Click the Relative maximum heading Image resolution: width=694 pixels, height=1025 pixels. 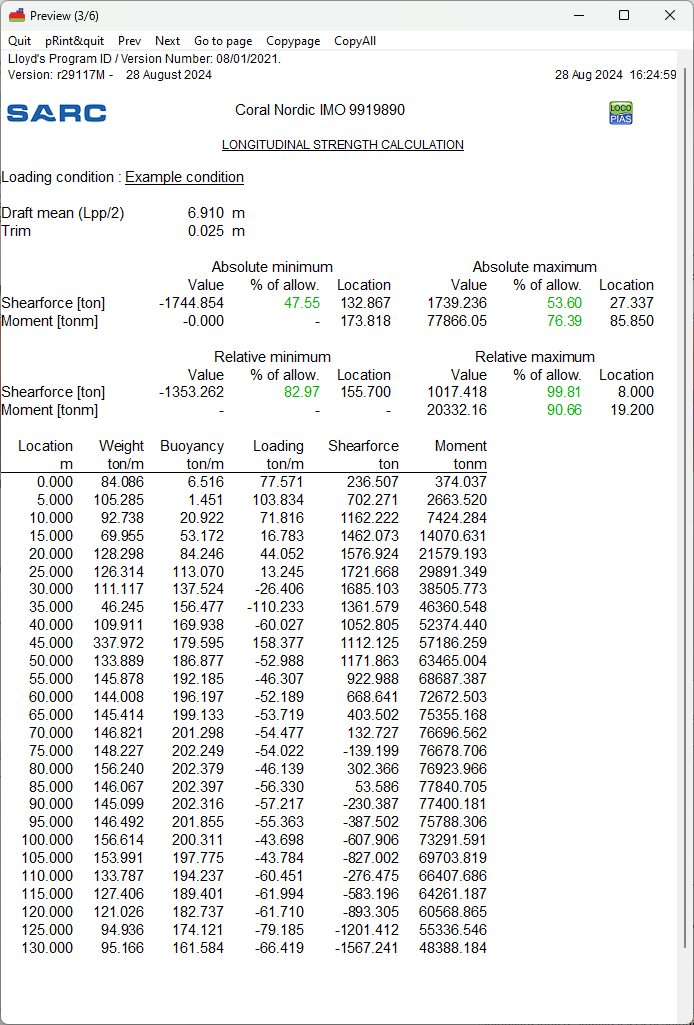tap(535, 357)
